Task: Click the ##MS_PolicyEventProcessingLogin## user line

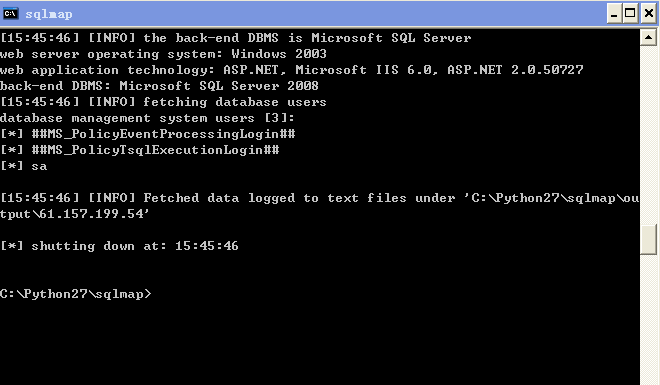Action: [x=148, y=134]
